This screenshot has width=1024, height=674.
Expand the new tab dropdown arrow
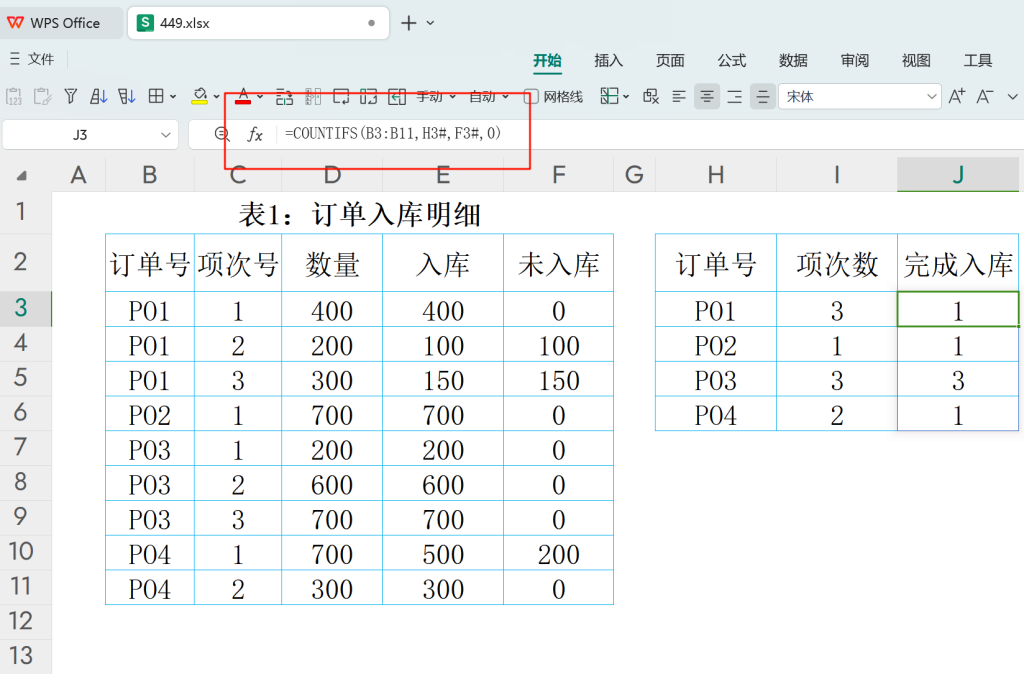[430, 23]
